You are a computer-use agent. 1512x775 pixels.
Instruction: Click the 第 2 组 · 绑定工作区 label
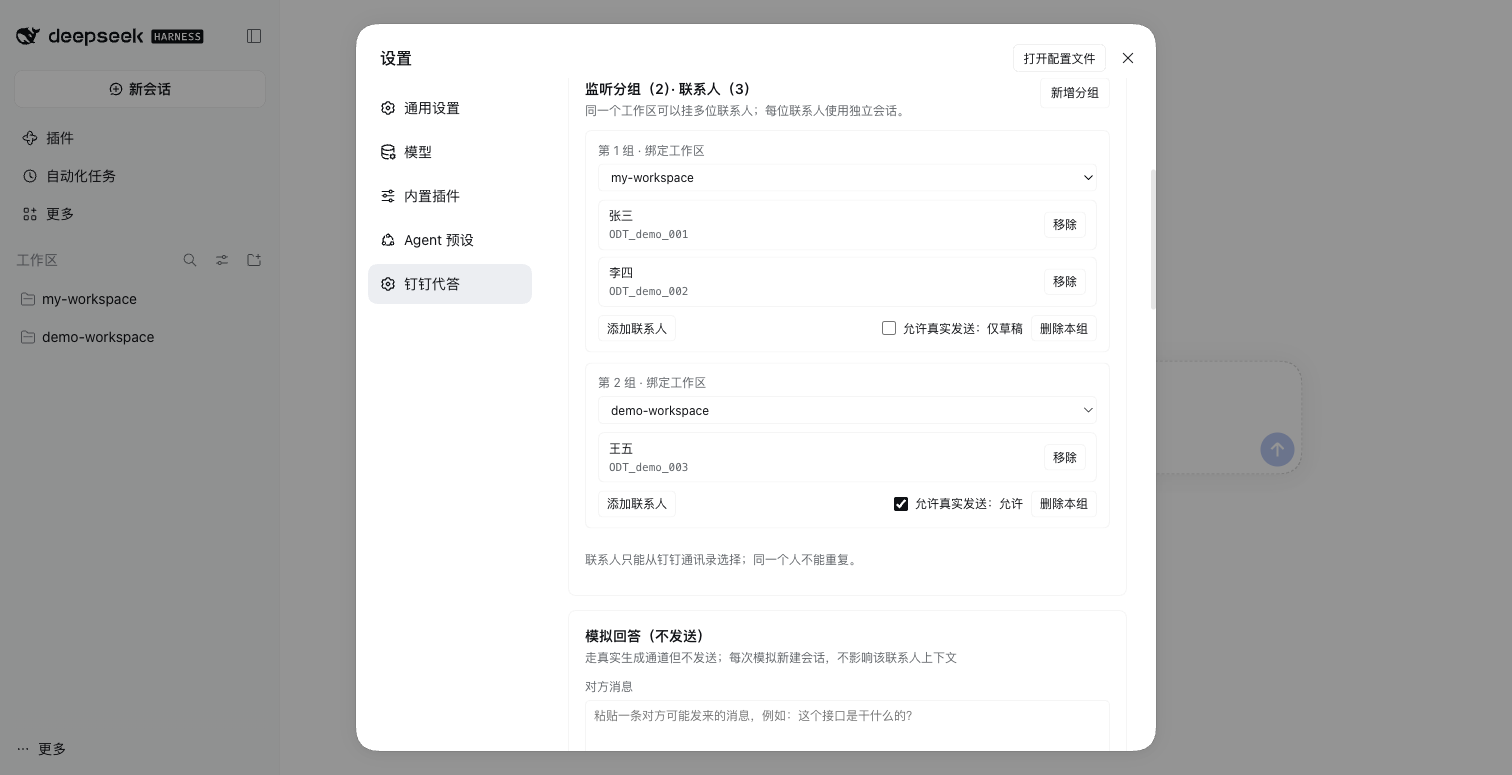click(x=652, y=383)
